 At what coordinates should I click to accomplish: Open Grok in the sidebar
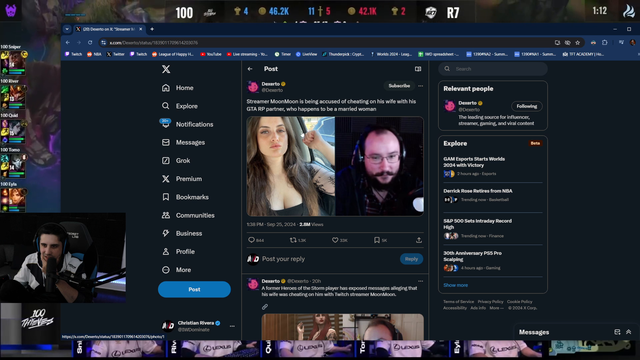[176, 160]
